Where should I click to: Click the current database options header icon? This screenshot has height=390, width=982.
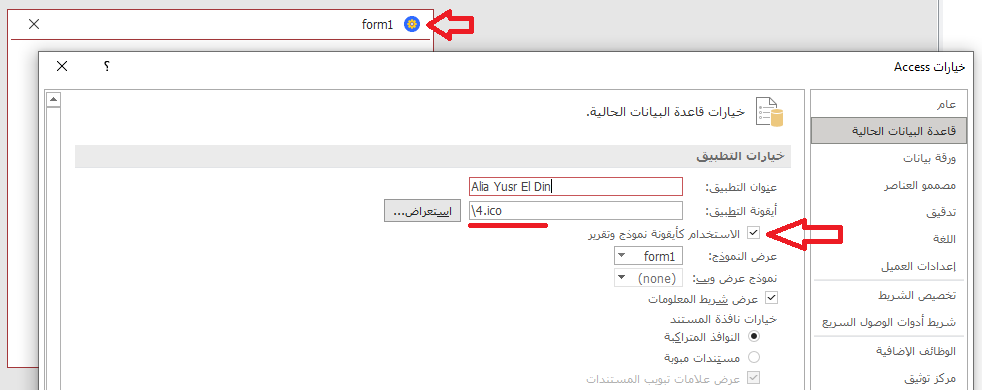point(770,112)
